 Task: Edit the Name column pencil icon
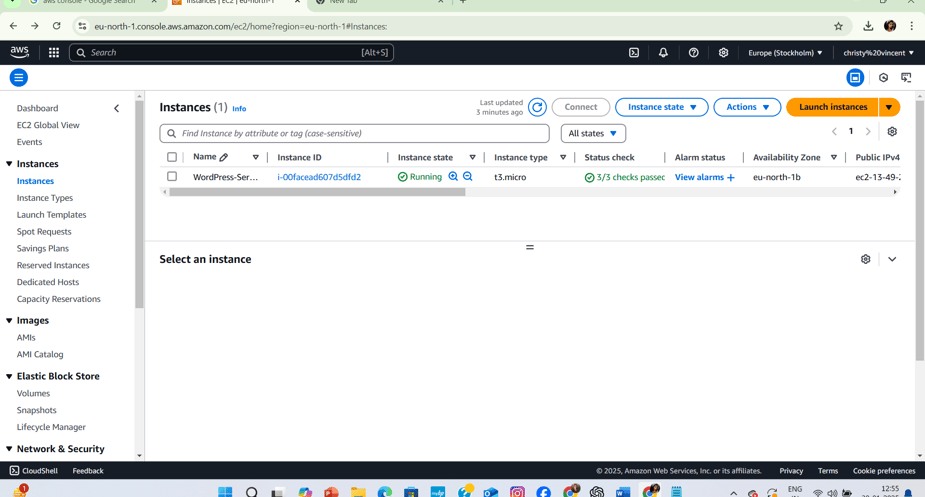click(x=224, y=158)
